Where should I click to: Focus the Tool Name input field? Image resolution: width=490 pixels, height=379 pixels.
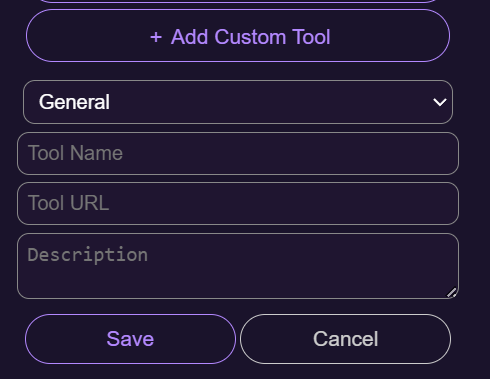(238, 153)
